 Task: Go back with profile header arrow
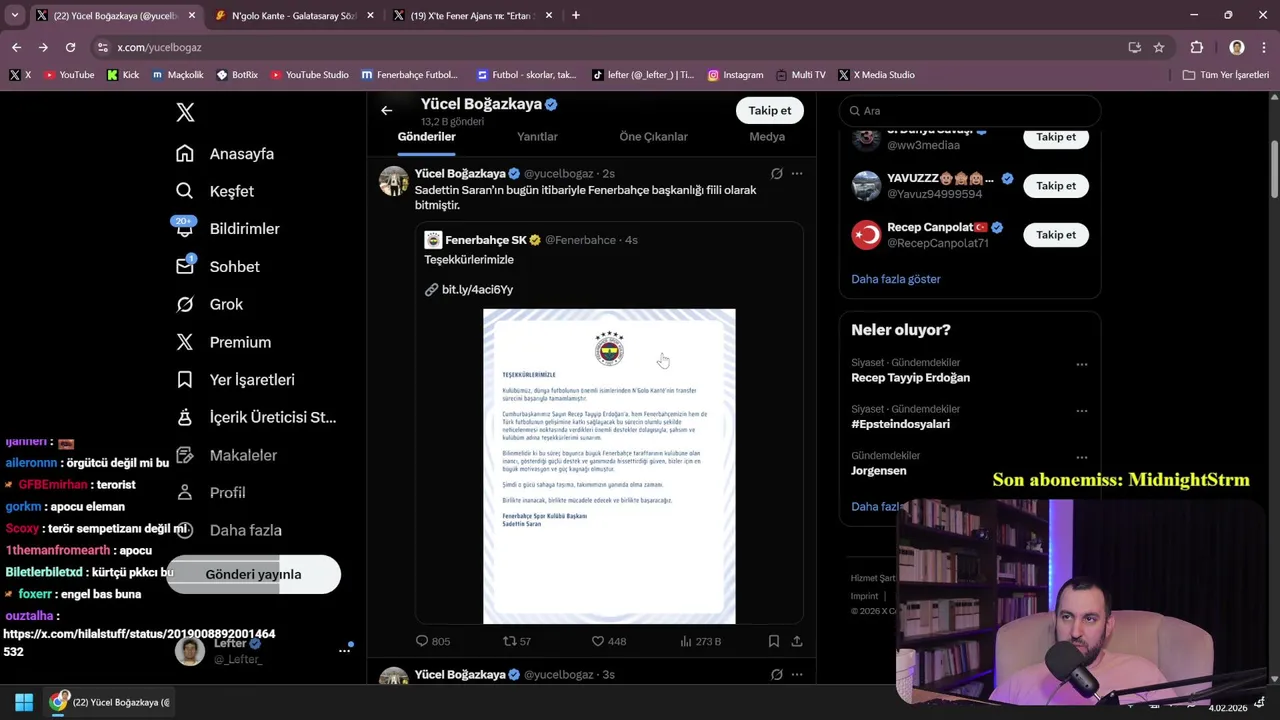[387, 111]
